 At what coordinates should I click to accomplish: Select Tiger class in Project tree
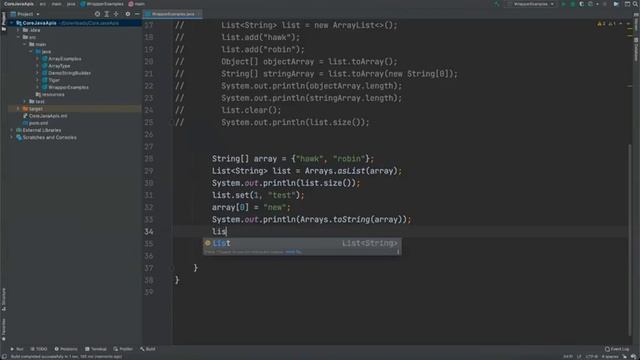[x=51, y=80]
